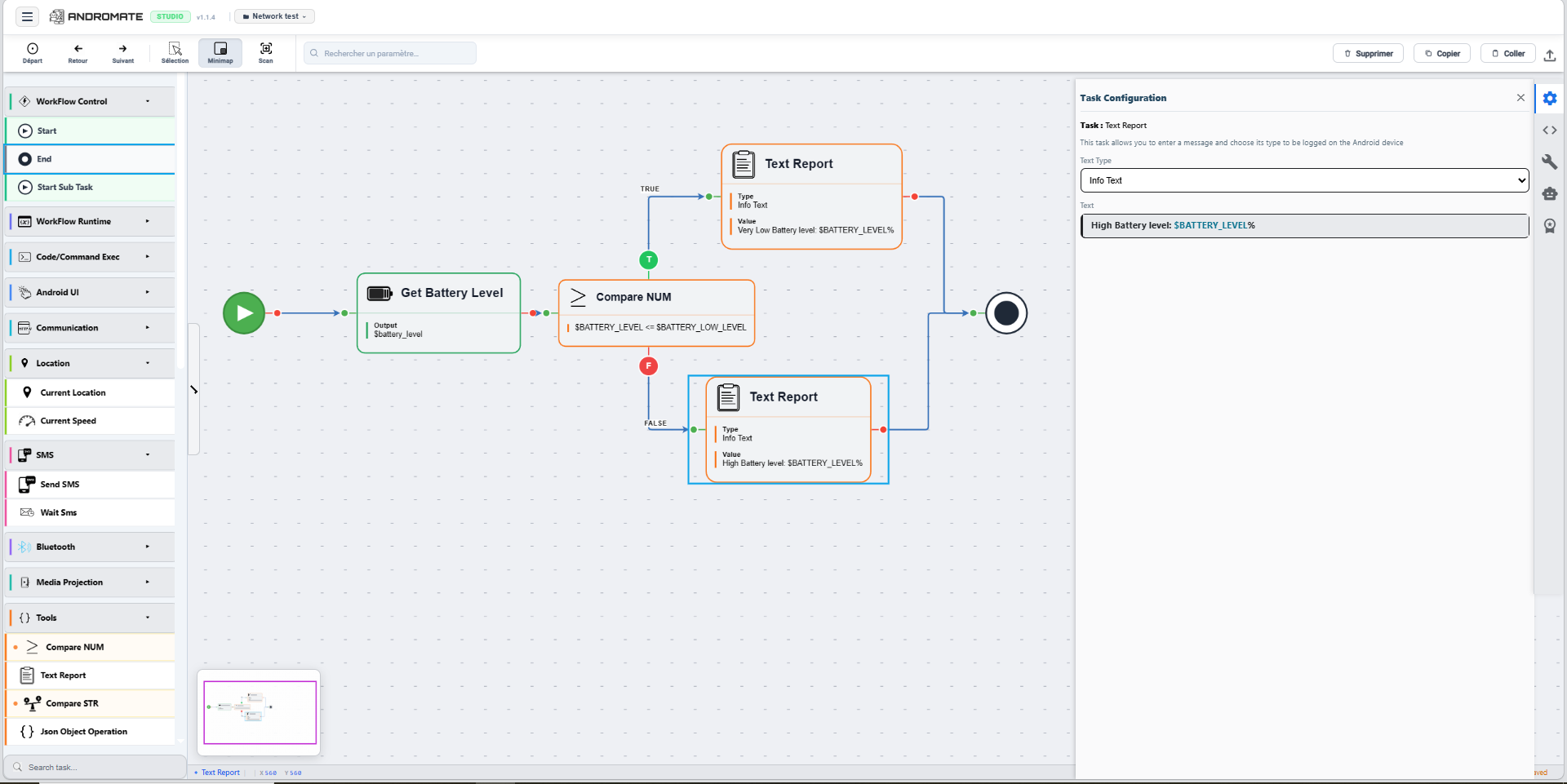Viewport: 1567px width, 784px height.
Task: Expand the WorkFlow Runtime category
Action: (91, 222)
